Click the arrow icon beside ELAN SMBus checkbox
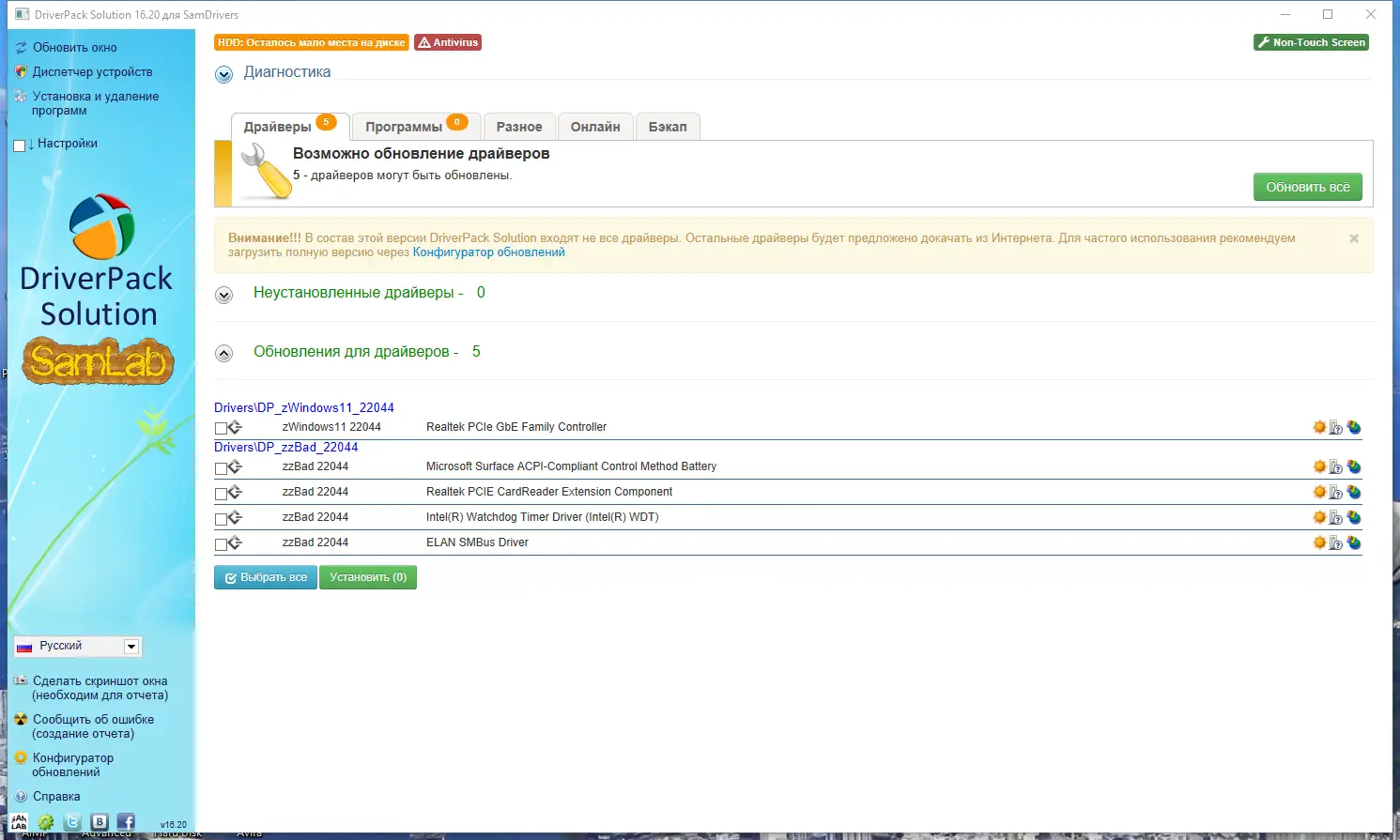This screenshot has height=840, width=1400. (x=235, y=542)
